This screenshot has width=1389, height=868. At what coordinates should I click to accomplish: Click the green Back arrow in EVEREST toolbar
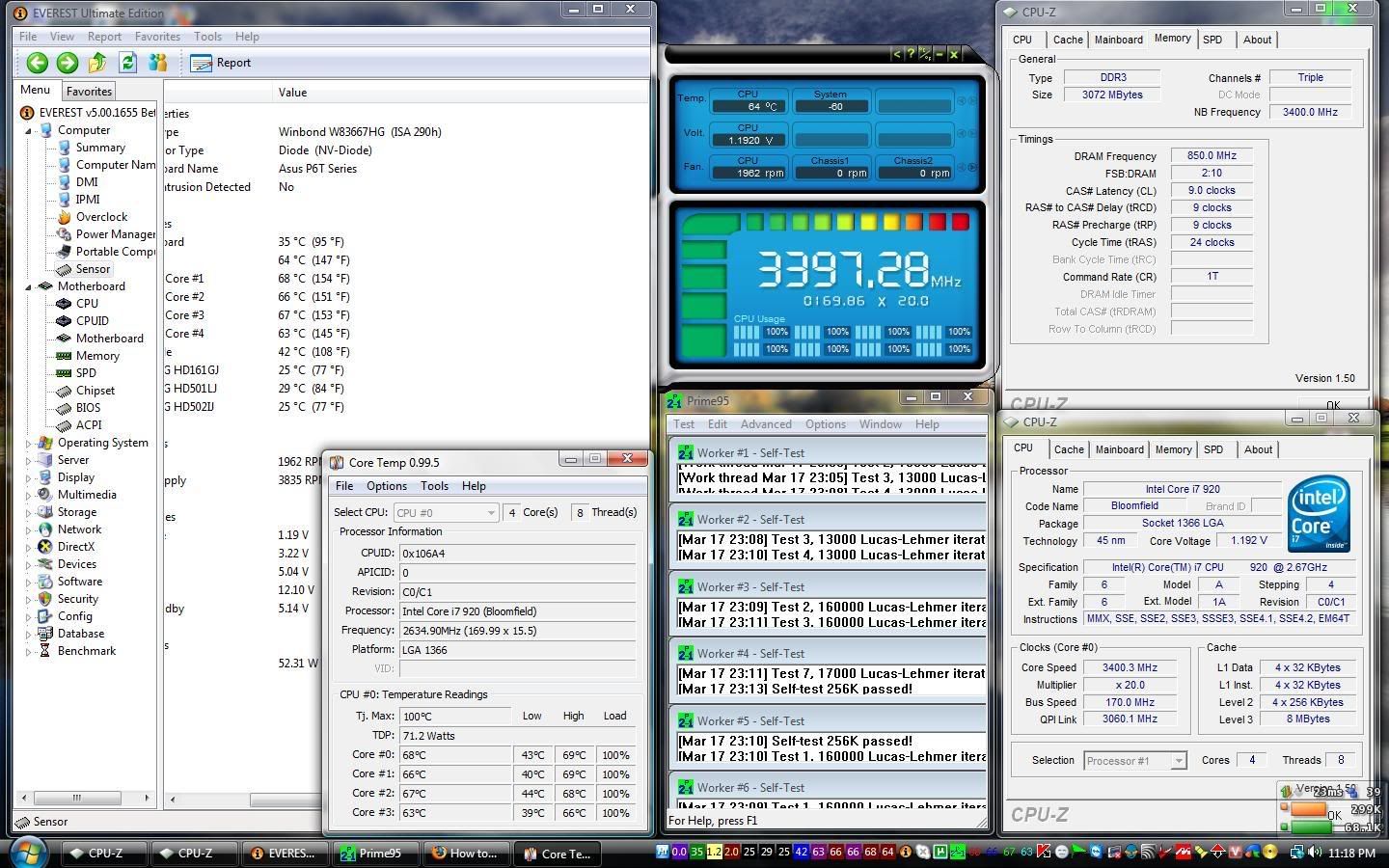point(37,63)
